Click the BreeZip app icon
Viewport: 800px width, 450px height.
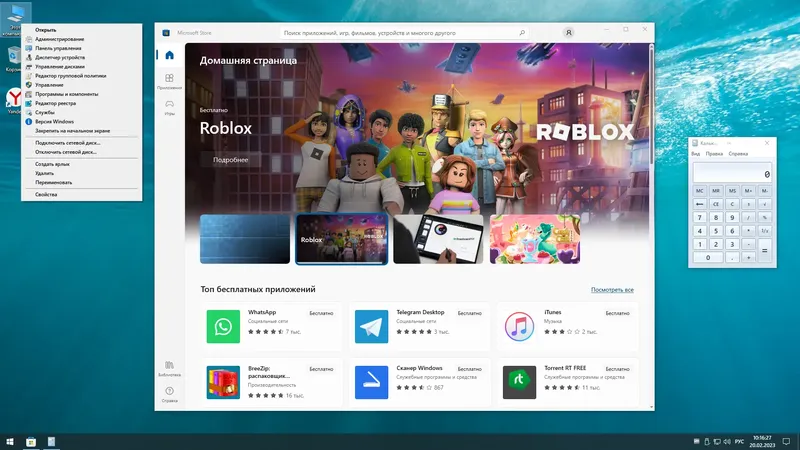[x=223, y=382]
